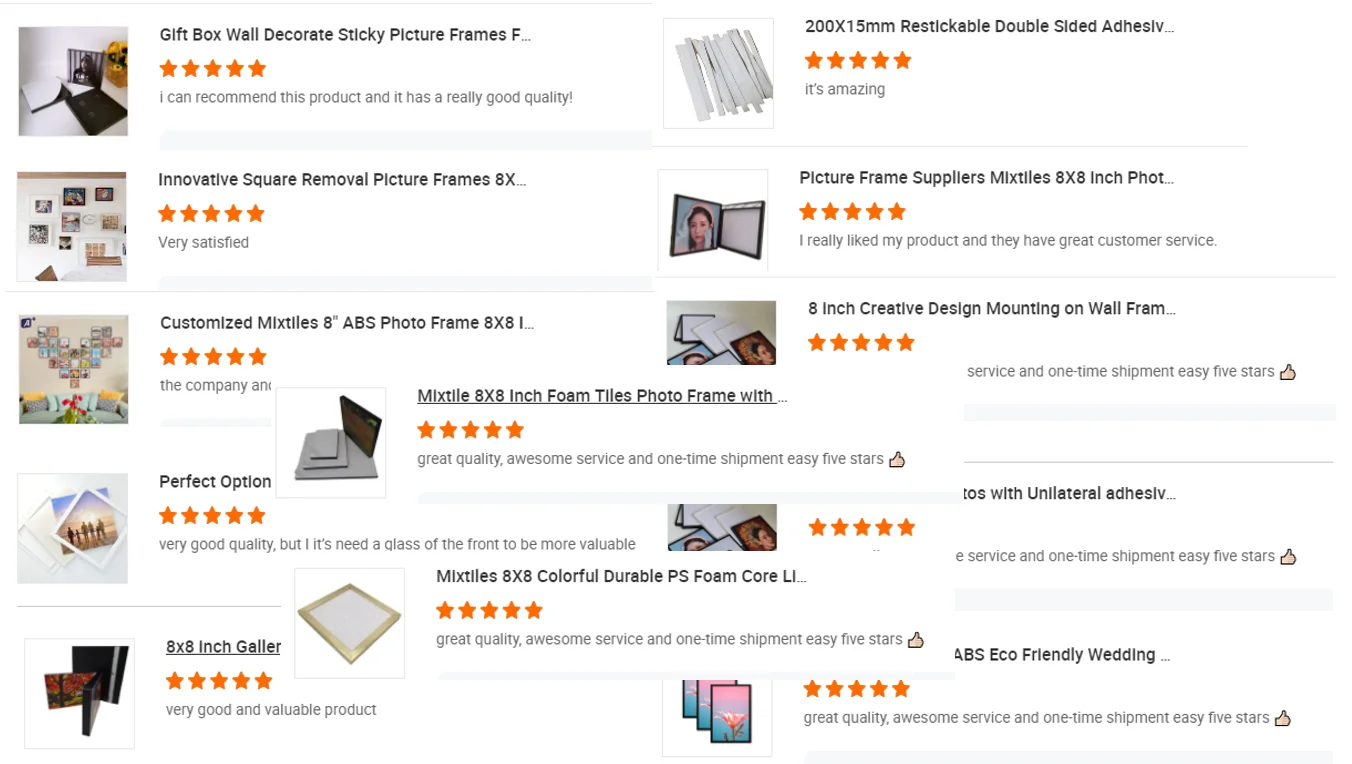This screenshot has width=1352, height=764.
Task: Click the Innovative Square Removal Picture Frames title
Action: point(342,180)
